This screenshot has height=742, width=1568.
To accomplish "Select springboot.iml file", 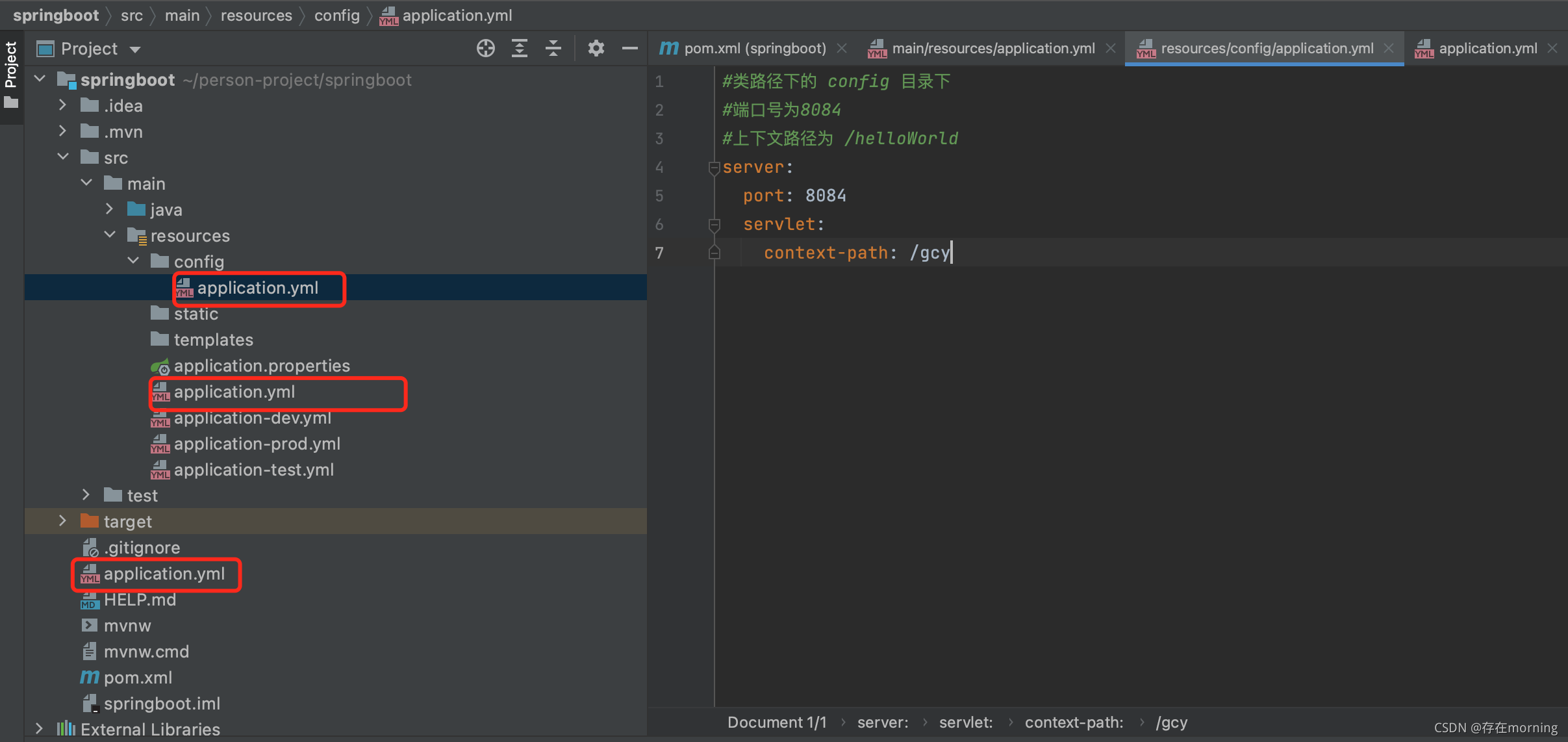I will 162,704.
